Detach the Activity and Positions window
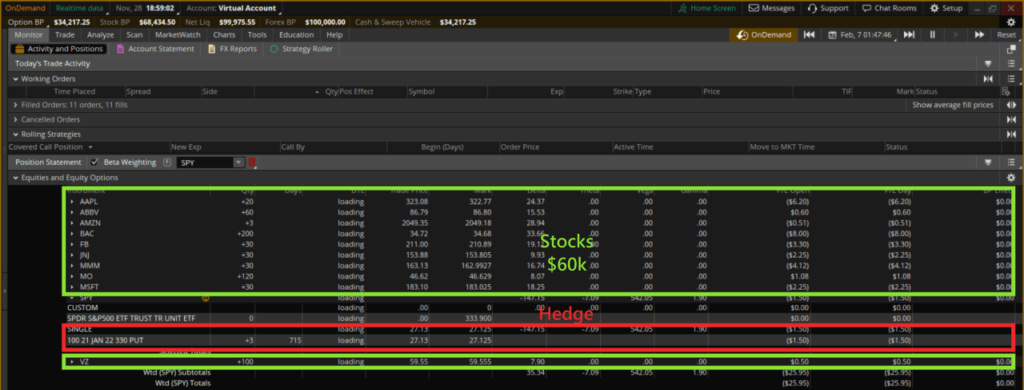The image size is (1024, 390). point(1011,49)
